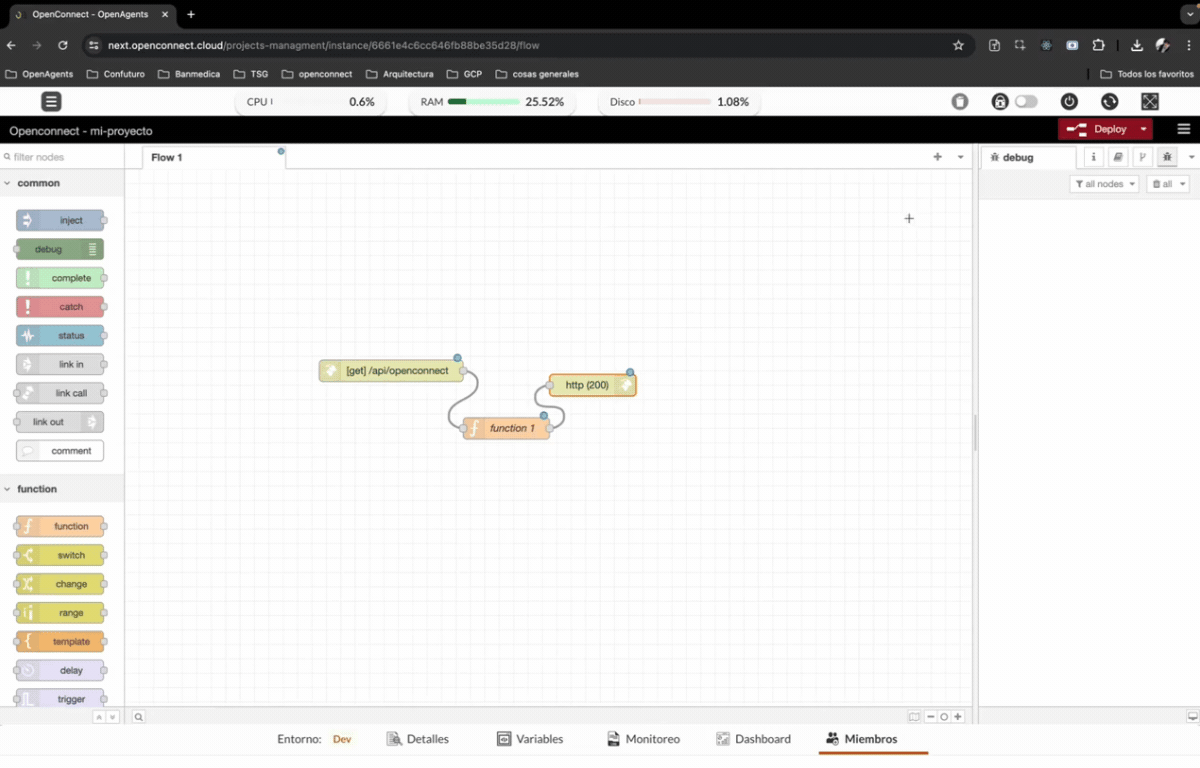Image resolution: width=1200 pixels, height=768 pixels.
Task: Select the catch node in palette
Action: 60,307
